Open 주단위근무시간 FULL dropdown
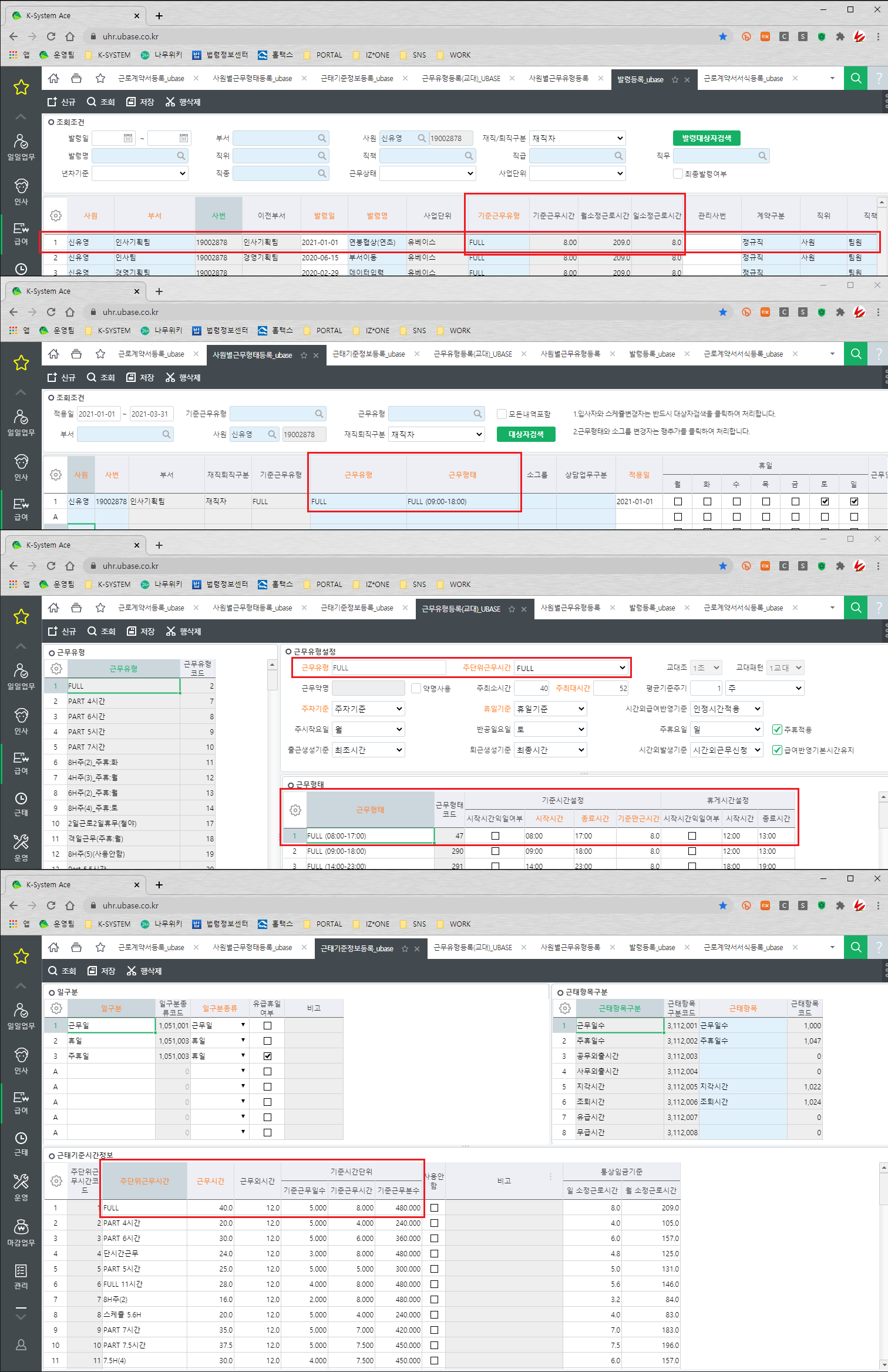The height and width of the screenshot is (1372, 888). pos(571,668)
